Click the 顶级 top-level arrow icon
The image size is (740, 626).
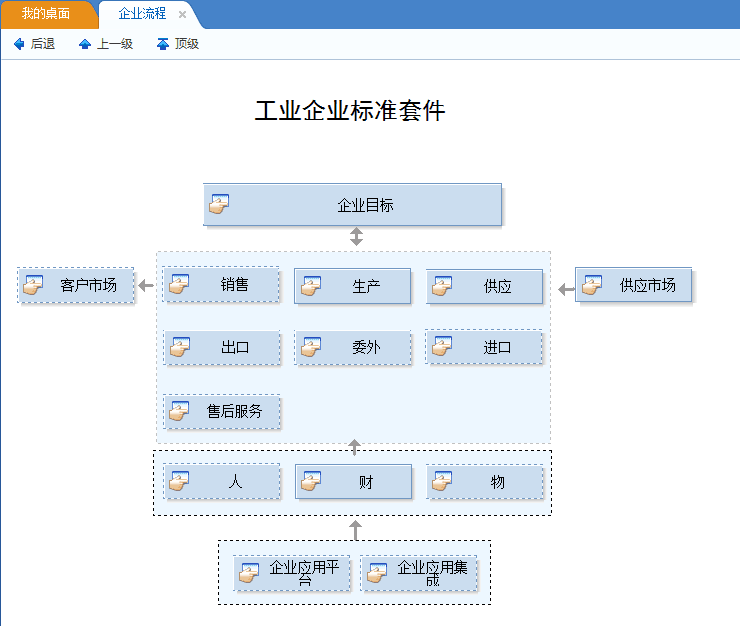(x=163, y=44)
